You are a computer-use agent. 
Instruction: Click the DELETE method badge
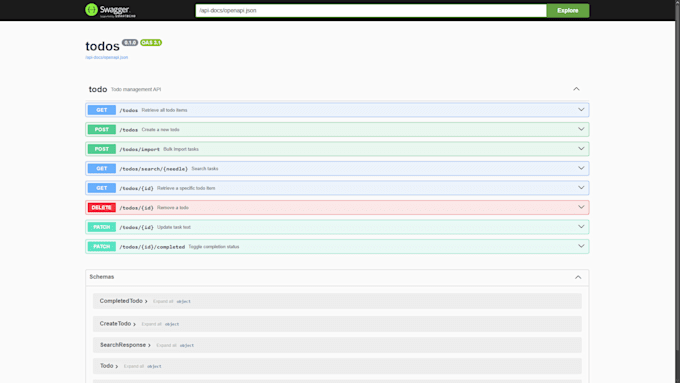101,207
